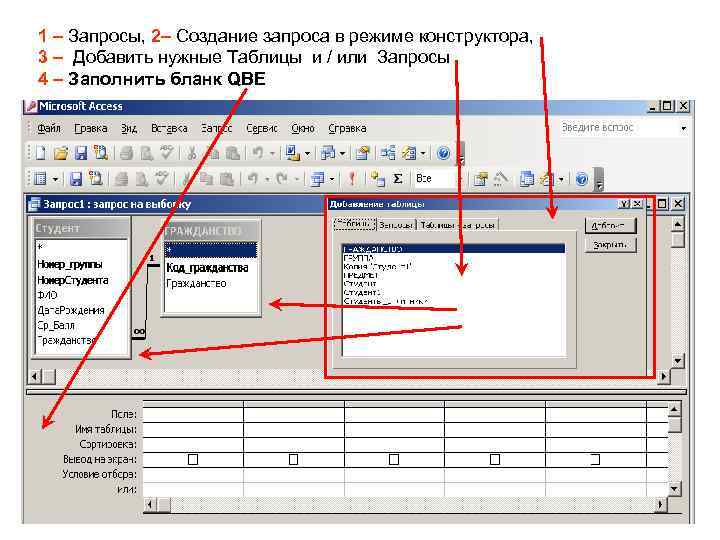This screenshot has height=540, width=720.
Task: Click the Undo icon in the query toolbar
Action: point(253,179)
